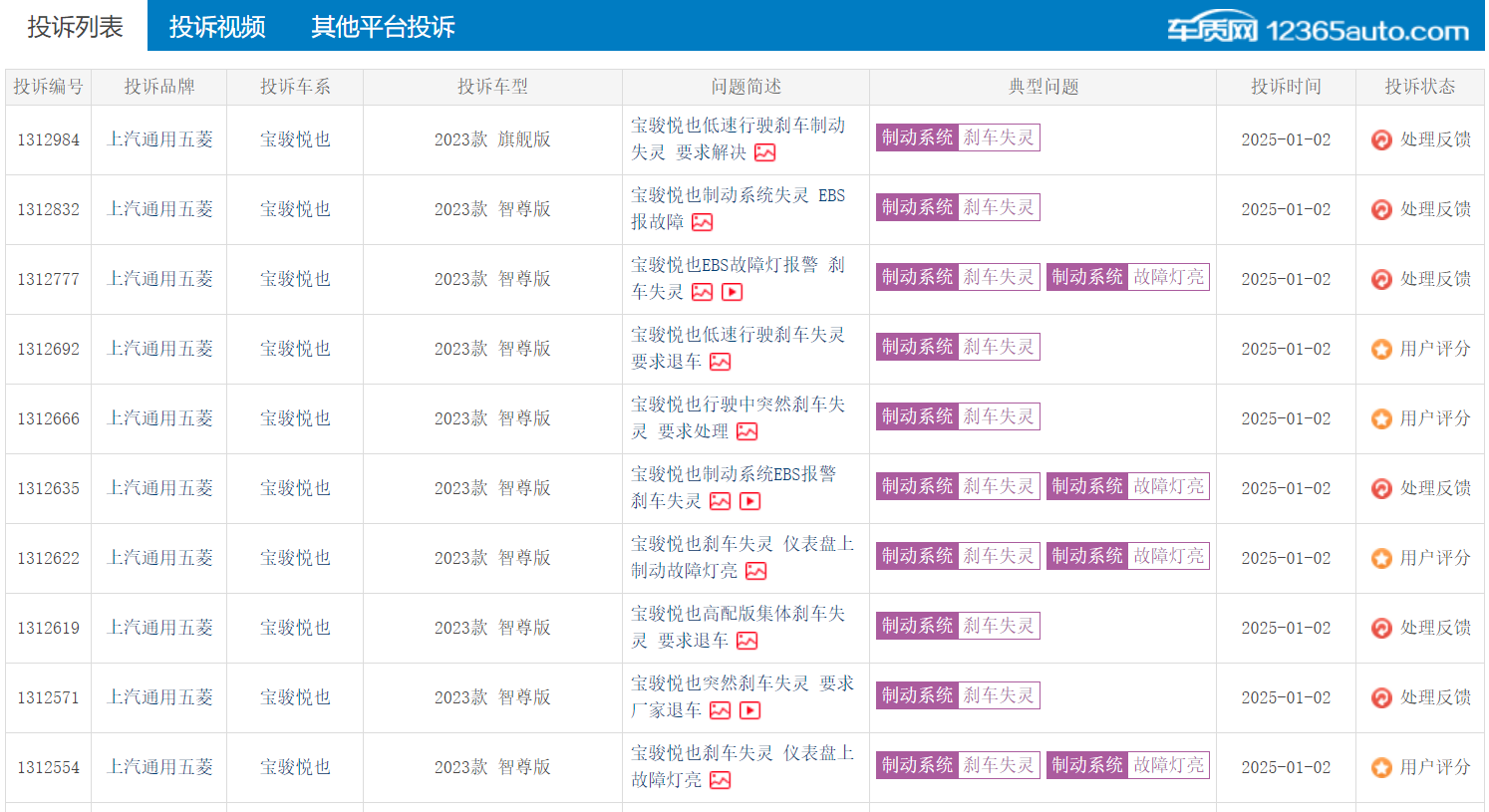Click 处理反馈 status icon for complaint 1312571
The image size is (1489, 812).
tap(1381, 697)
